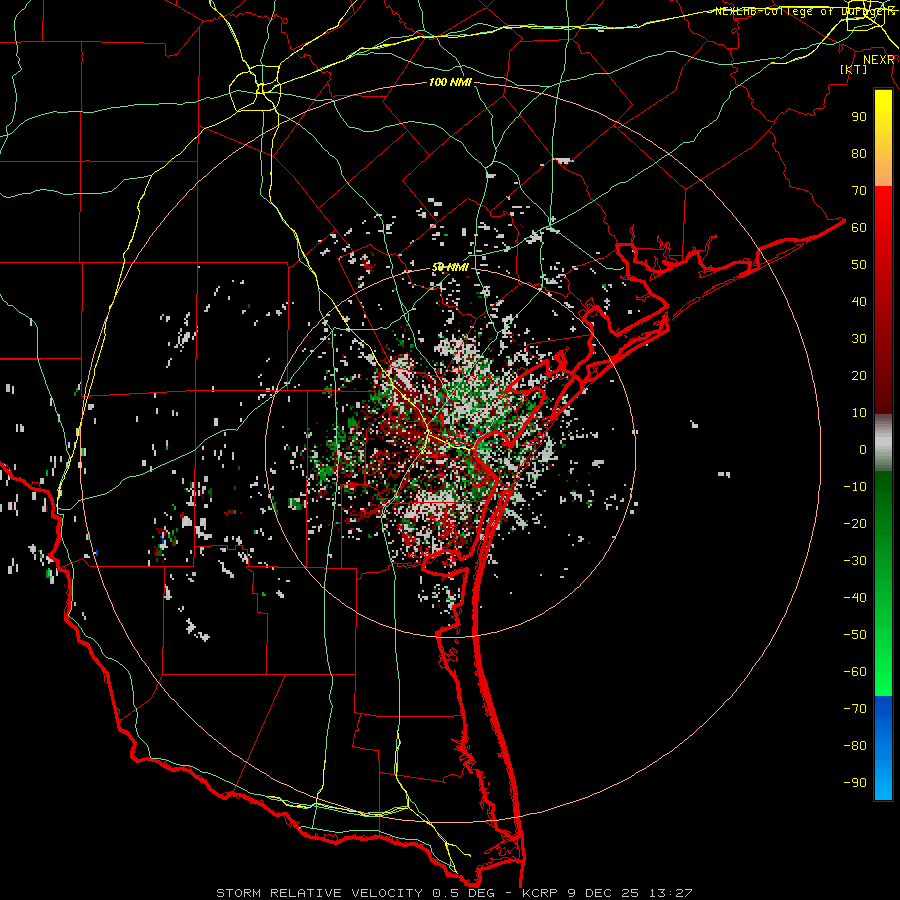Click the 20 value on velocity scale
900x900 pixels.
(859, 376)
